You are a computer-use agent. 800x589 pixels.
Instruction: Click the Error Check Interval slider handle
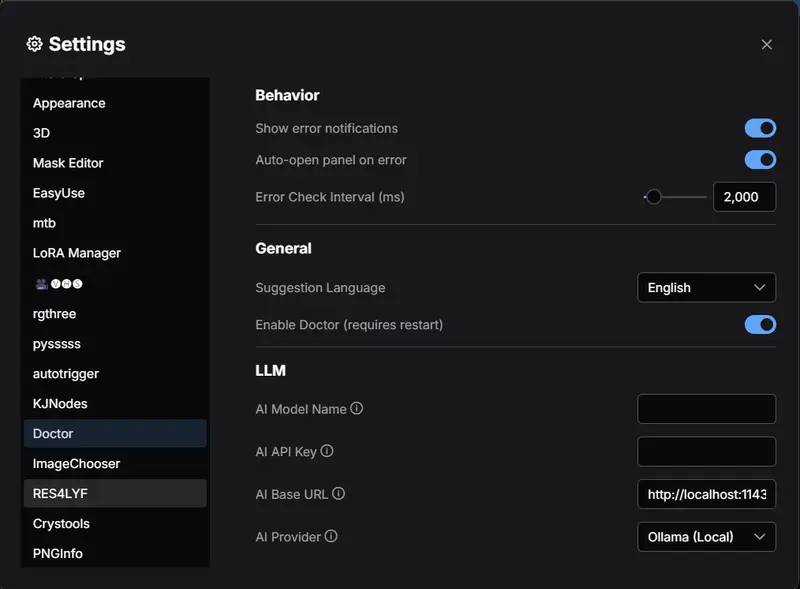(653, 197)
